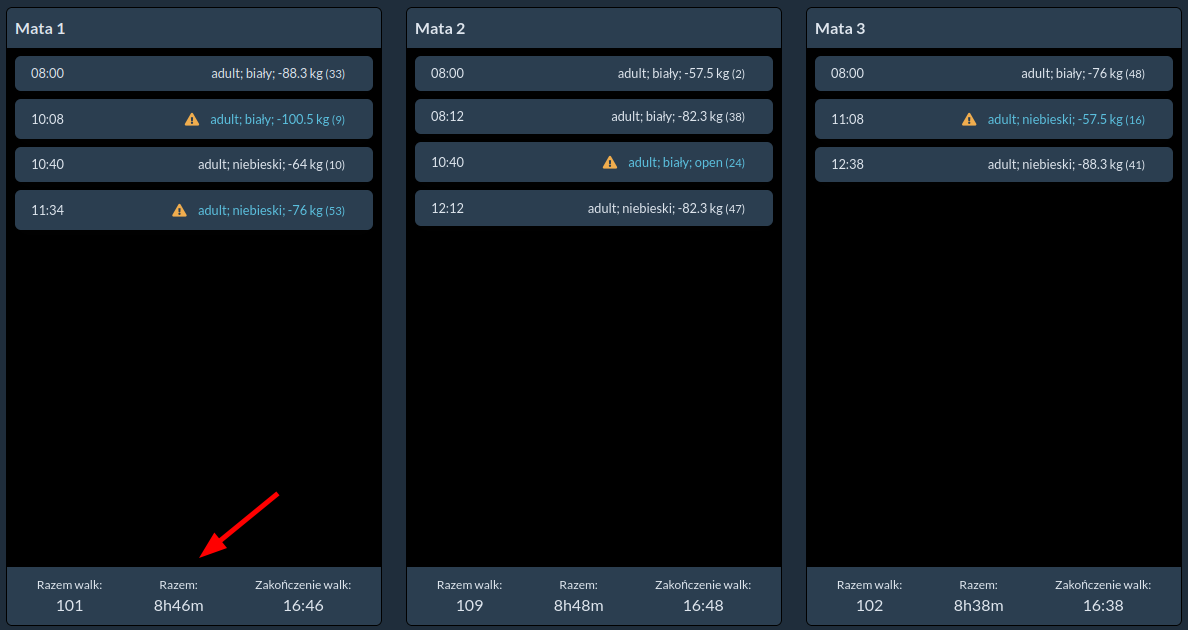Screen dimensions: 1188x630
Task: Select the 08:00 slot on Mata 2
Action: [x=594, y=73]
